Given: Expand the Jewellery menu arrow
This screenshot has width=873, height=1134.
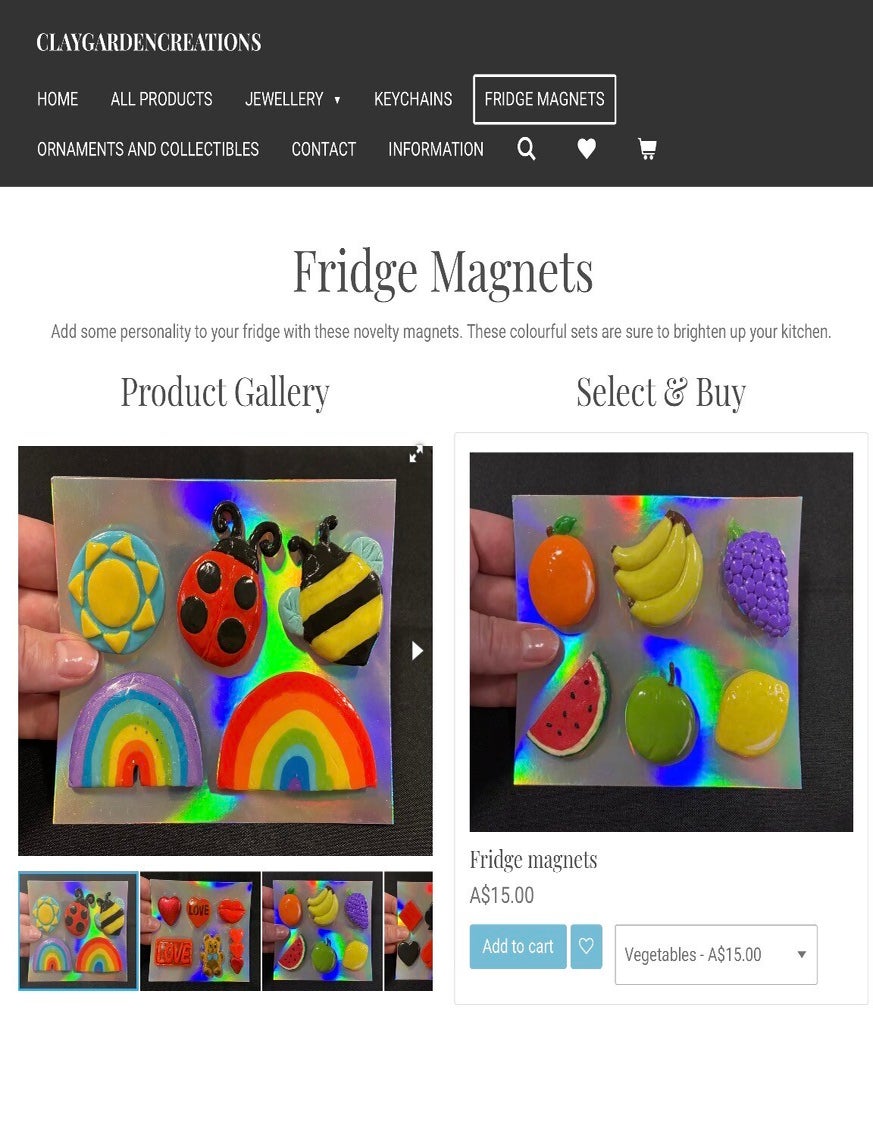Looking at the screenshot, I should click(x=337, y=100).
